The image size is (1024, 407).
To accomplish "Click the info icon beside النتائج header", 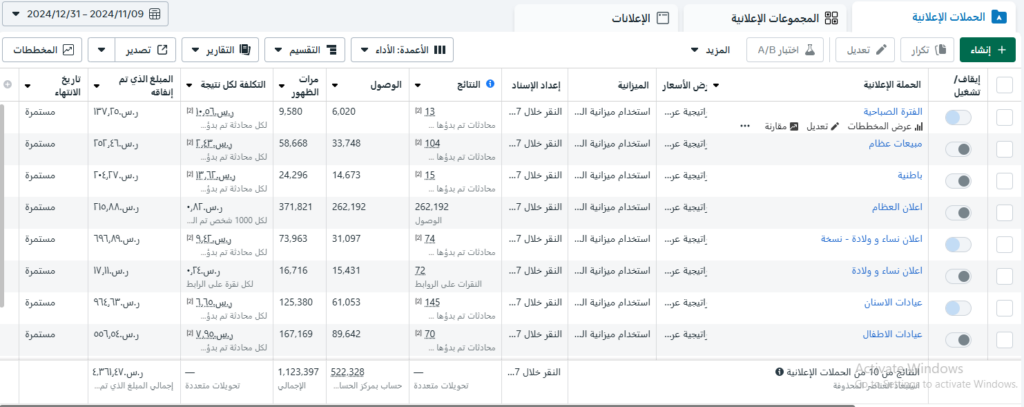I will pyautogui.click(x=491, y=84).
